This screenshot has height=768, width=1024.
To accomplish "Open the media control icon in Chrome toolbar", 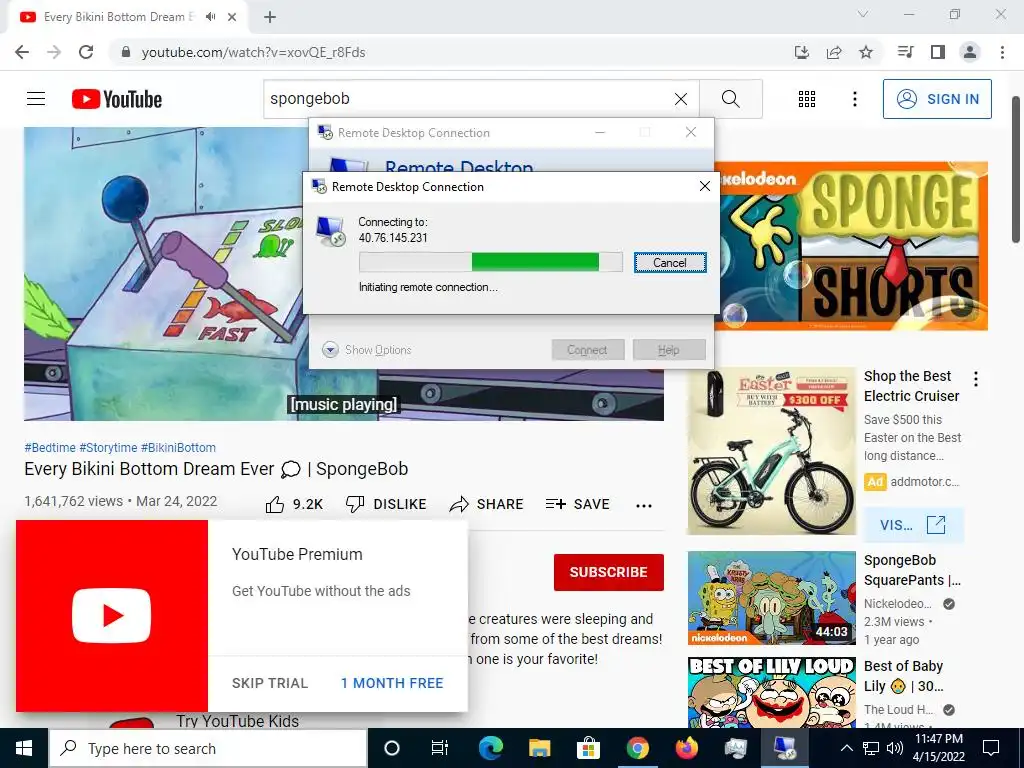I will [x=906, y=52].
